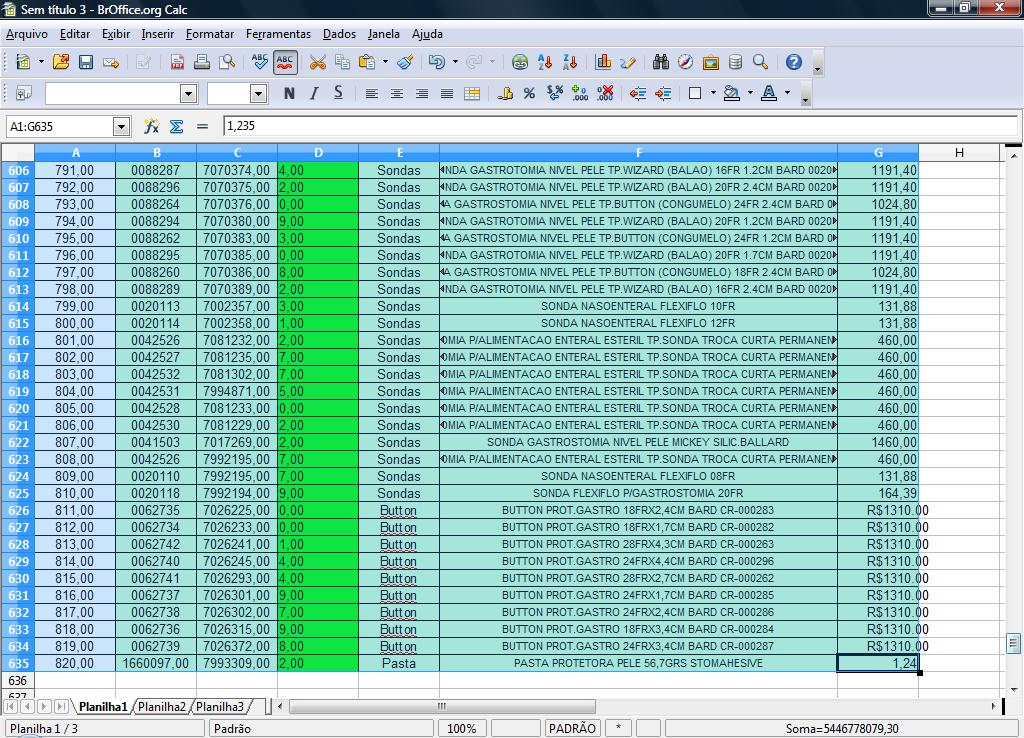Cut selection with the scissors icon
1024x738 pixels.
(317, 62)
